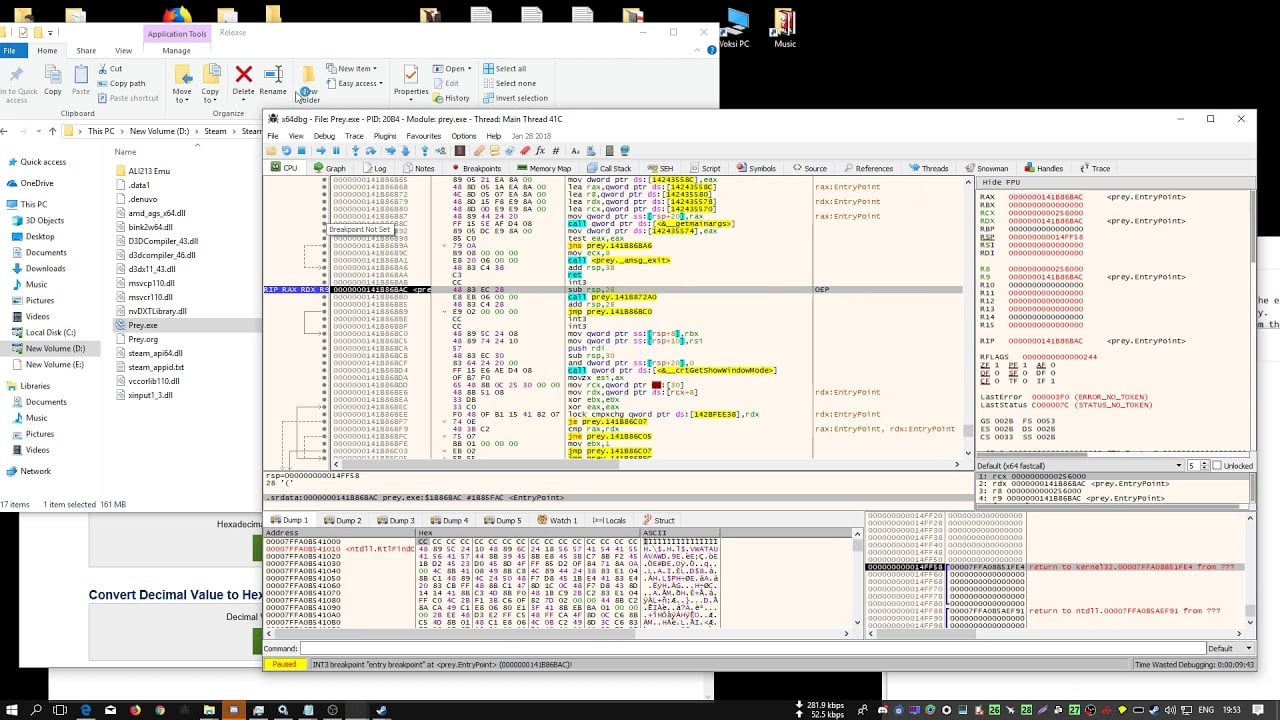
Task: Select the Dump 2 tab
Action: (343, 520)
